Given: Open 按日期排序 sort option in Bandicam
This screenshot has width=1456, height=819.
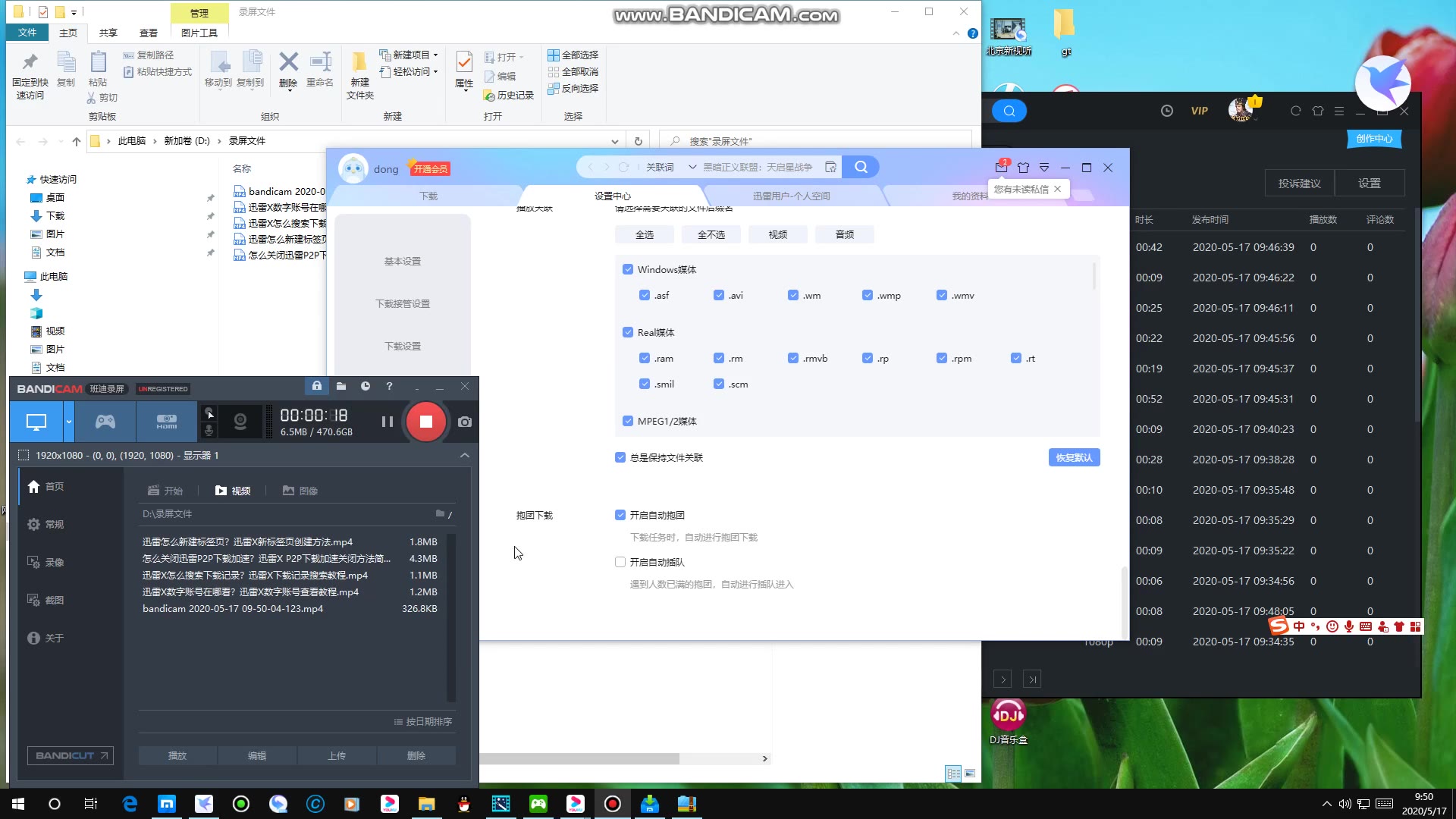Looking at the screenshot, I should point(423,721).
